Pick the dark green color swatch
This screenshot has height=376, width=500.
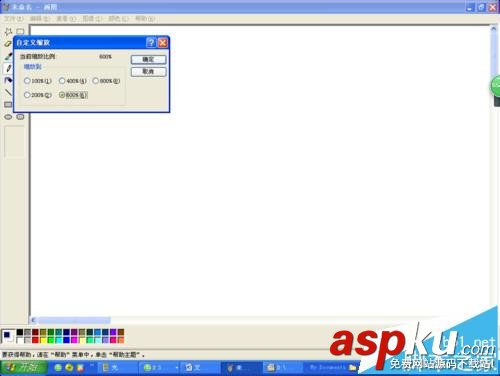[x=51, y=332]
